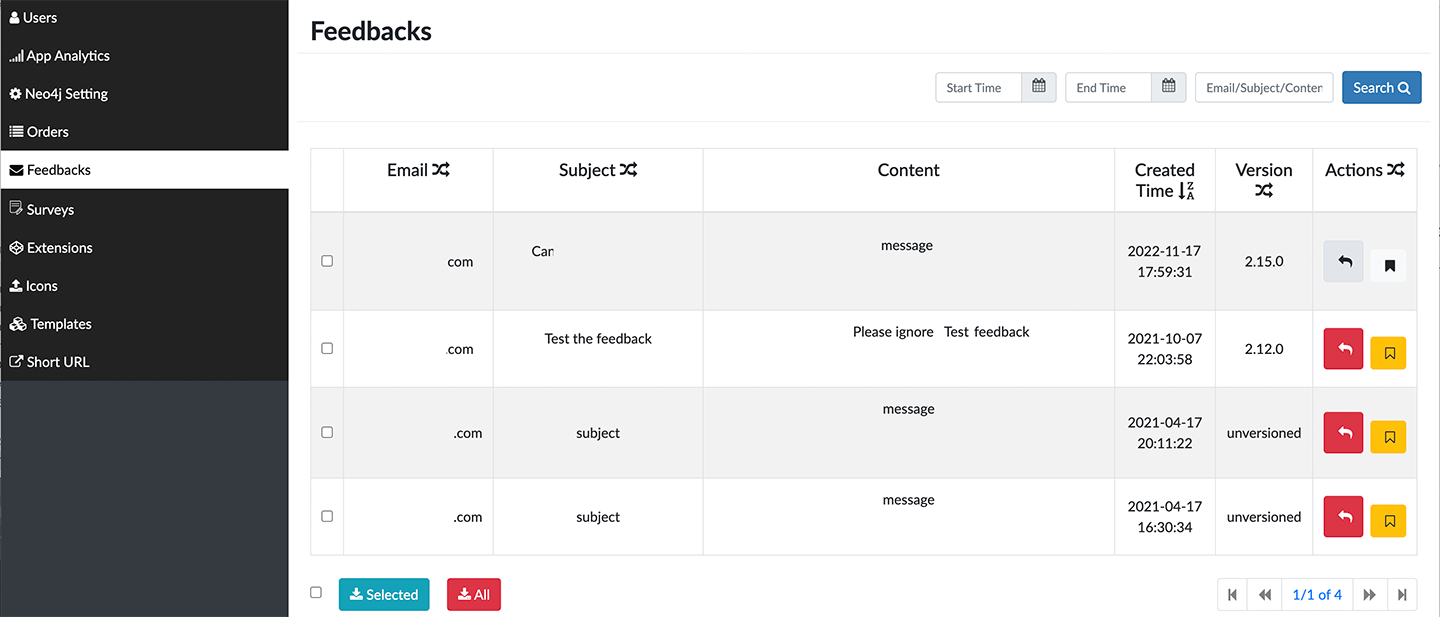Viewport: 1440px width, 617px height.
Task: Go back to the first page
Action: (1232, 594)
